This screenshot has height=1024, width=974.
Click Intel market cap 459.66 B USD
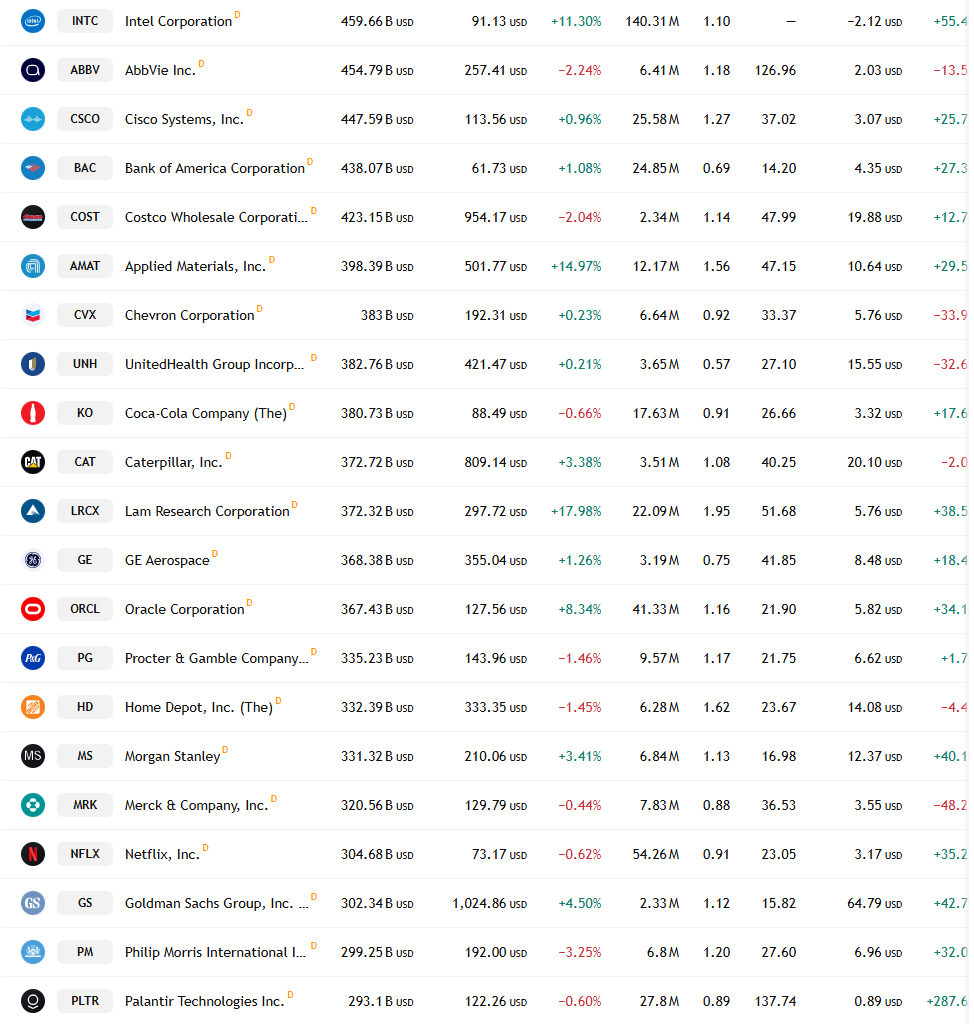coord(377,22)
